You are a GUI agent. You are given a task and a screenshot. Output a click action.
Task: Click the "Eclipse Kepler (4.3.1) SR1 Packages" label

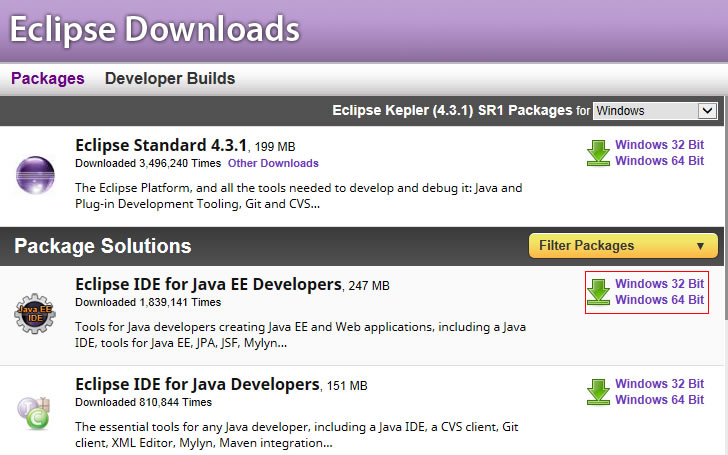pyautogui.click(x=452, y=110)
